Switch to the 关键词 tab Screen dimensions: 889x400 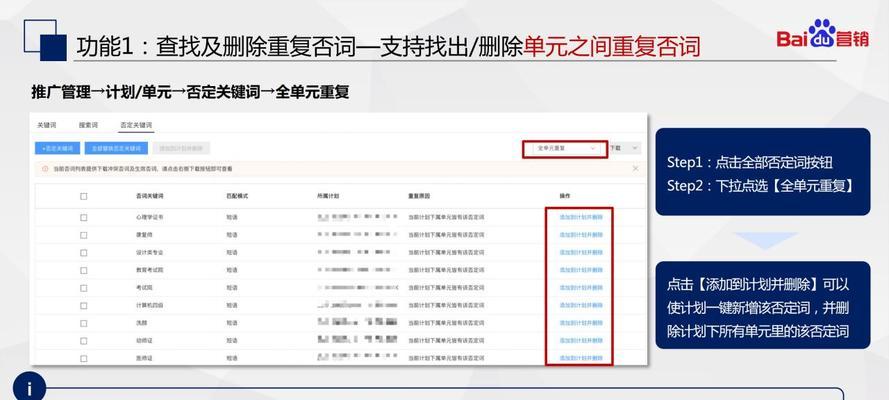(x=46, y=125)
